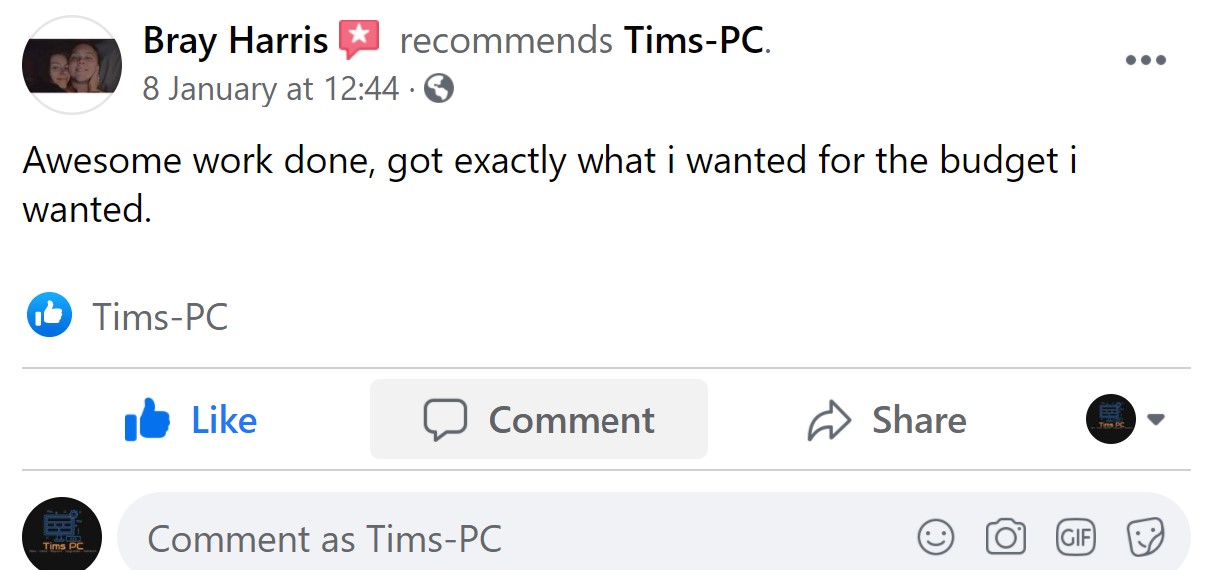
Task: Expand the comment-as dropdown arrow
Action: tap(1156, 420)
